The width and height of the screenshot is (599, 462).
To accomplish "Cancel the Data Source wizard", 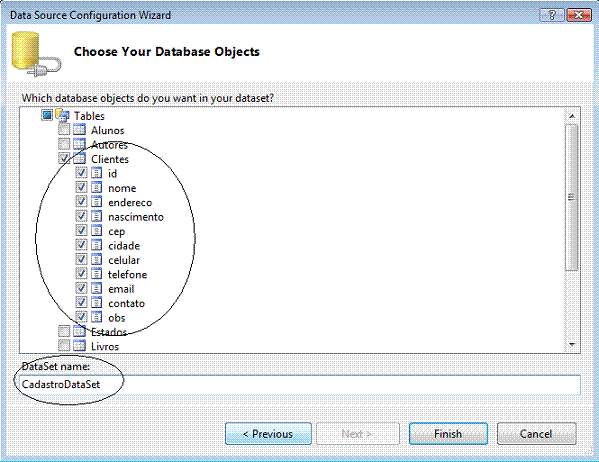I will tap(536, 434).
